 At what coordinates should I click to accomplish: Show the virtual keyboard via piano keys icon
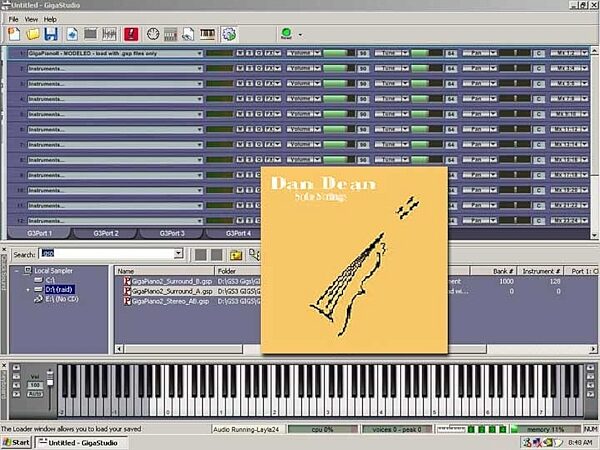coord(207,34)
